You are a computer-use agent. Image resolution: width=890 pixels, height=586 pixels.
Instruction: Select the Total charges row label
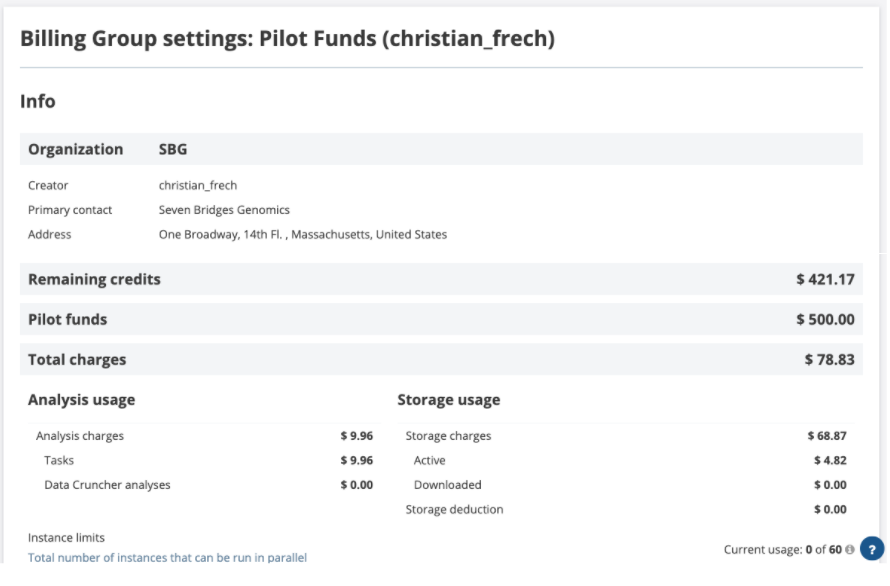(76, 358)
